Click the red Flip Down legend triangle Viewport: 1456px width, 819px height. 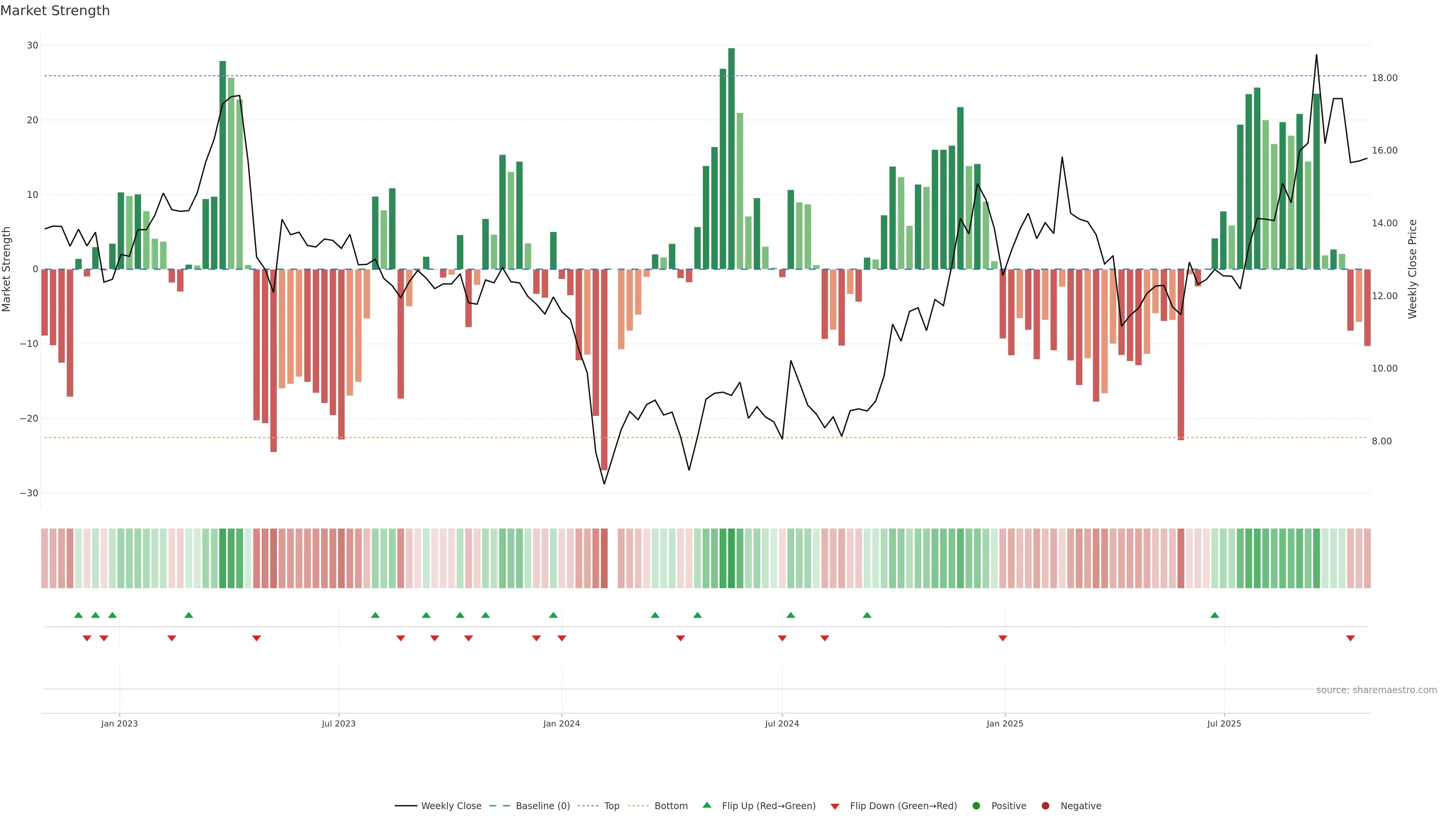pos(835,806)
